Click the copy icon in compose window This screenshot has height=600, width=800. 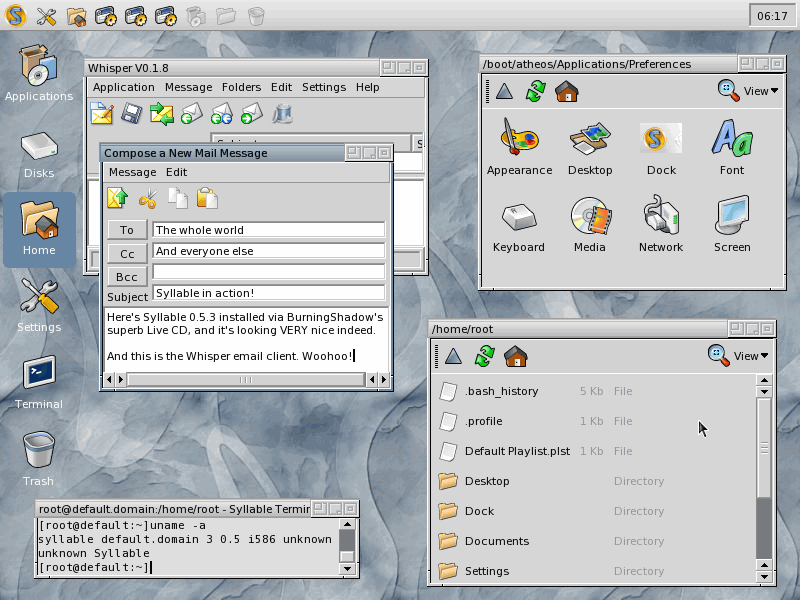tap(178, 198)
